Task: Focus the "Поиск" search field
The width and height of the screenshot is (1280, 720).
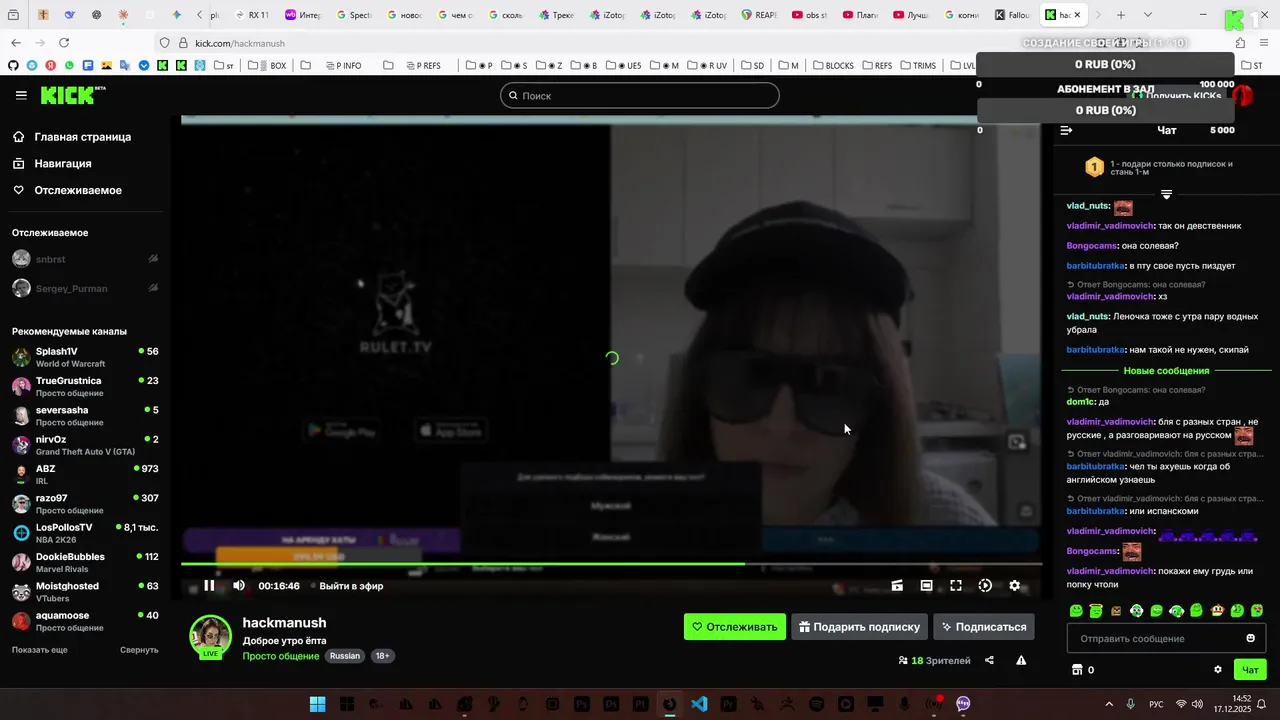Action: tap(640, 96)
